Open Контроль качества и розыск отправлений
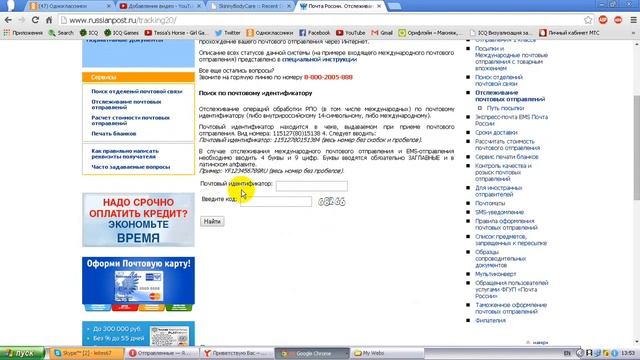 pyautogui.click(x=503, y=172)
